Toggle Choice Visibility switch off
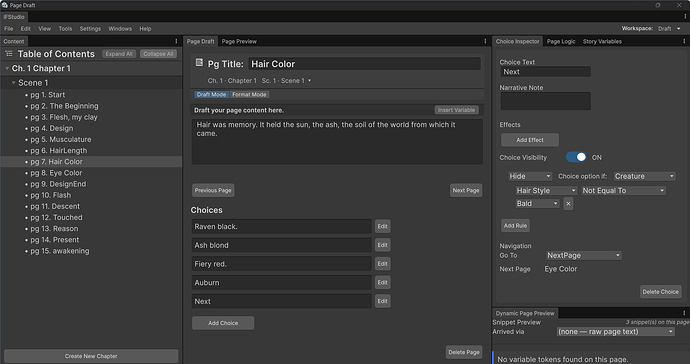Viewport: 690px width, 364px height. [576, 157]
